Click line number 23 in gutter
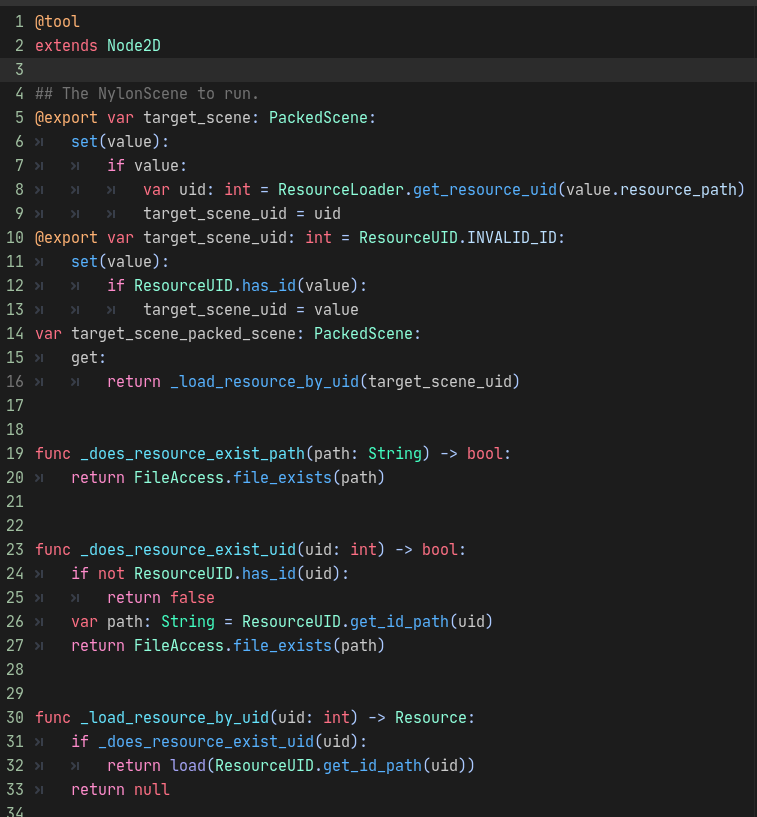 (15, 549)
